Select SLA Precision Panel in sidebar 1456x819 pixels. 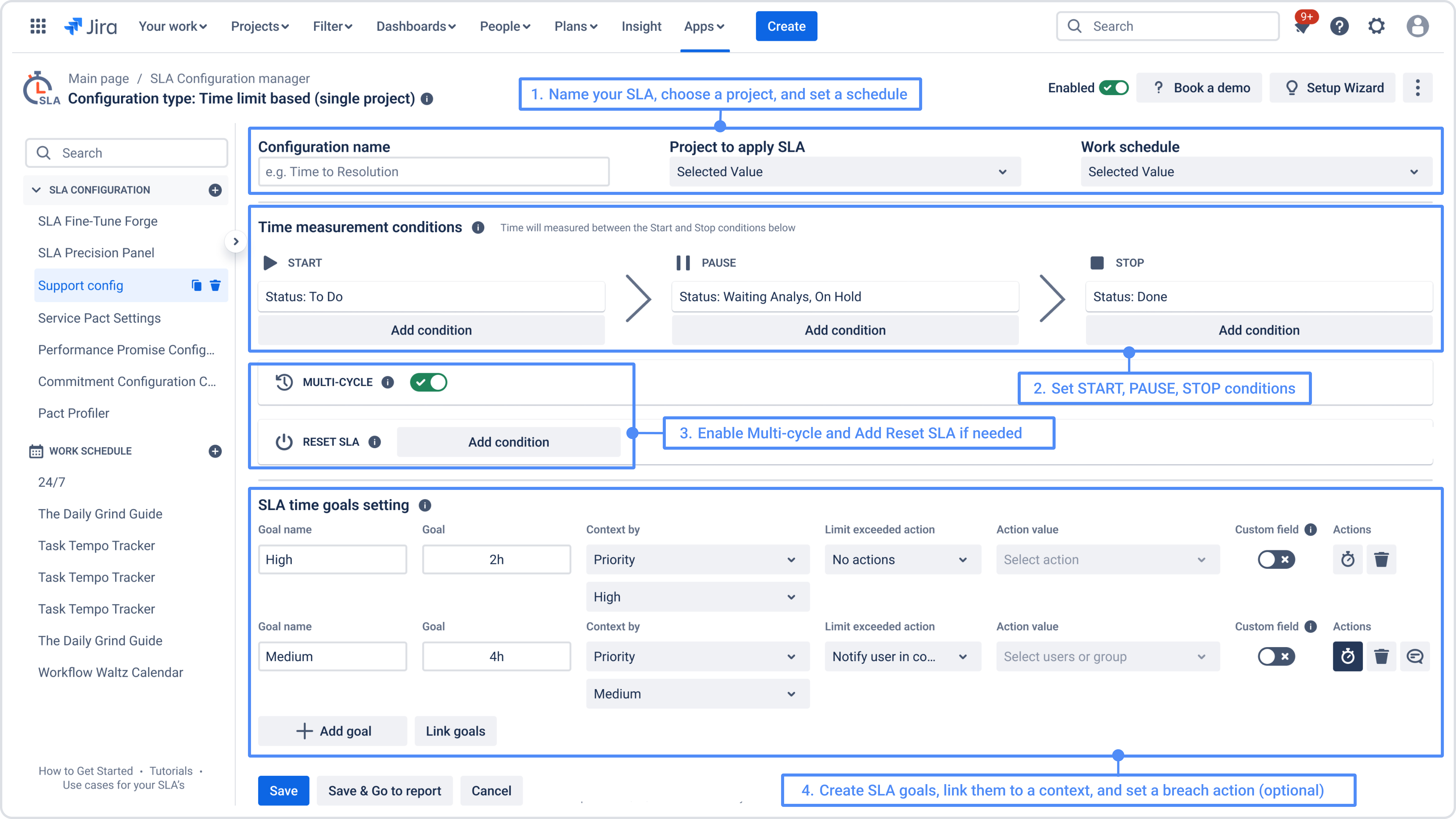click(96, 253)
